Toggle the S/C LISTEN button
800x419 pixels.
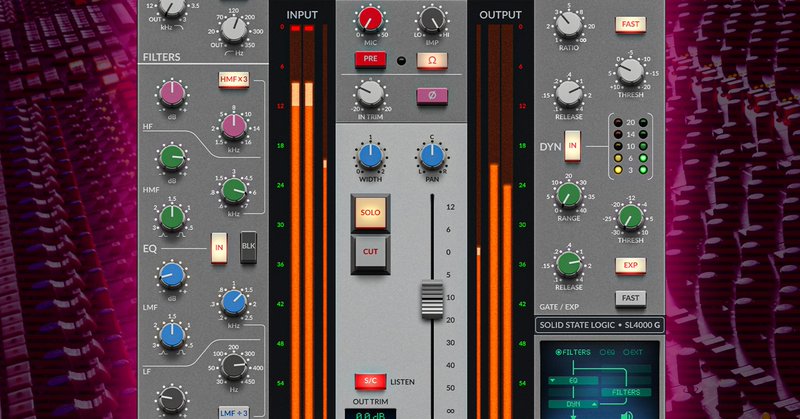[x=370, y=381]
